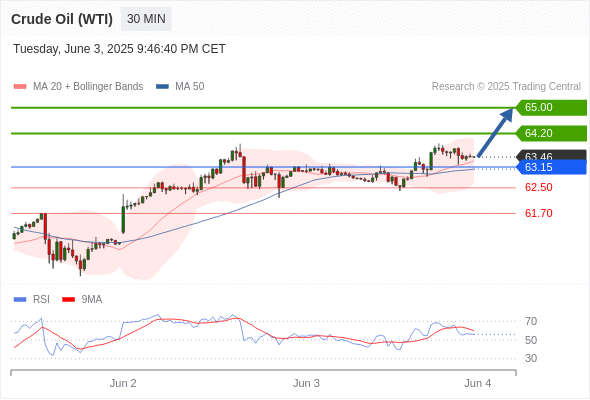
Task: Click the blue MA 50 legend swatch
Action: 162,87
